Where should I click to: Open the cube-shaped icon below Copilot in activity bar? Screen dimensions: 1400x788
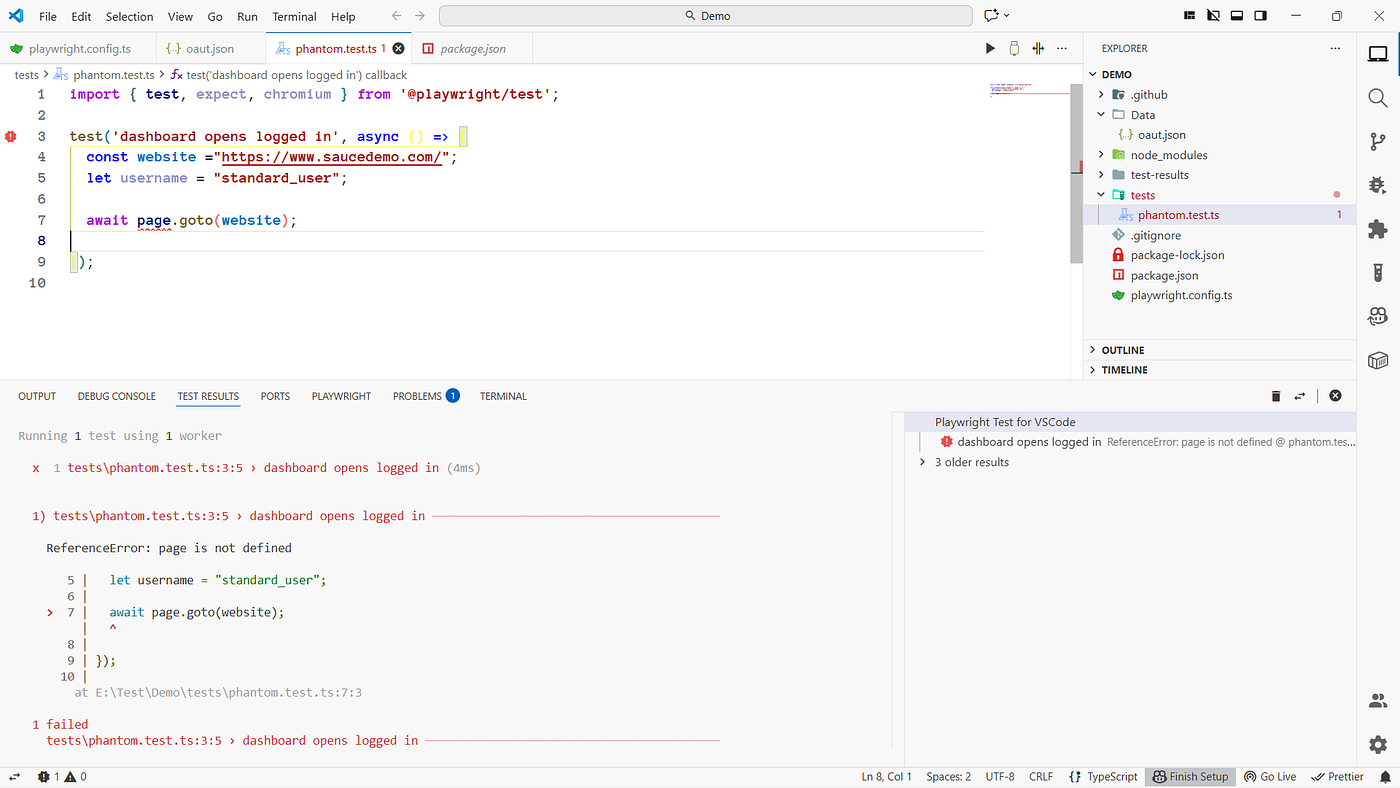[x=1378, y=359]
